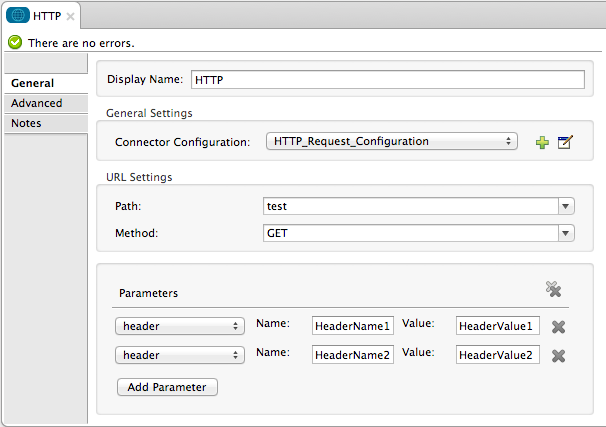The image size is (606, 427).
Task: Open the second header type dropdown
Action: pyautogui.click(x=180, y=355)
